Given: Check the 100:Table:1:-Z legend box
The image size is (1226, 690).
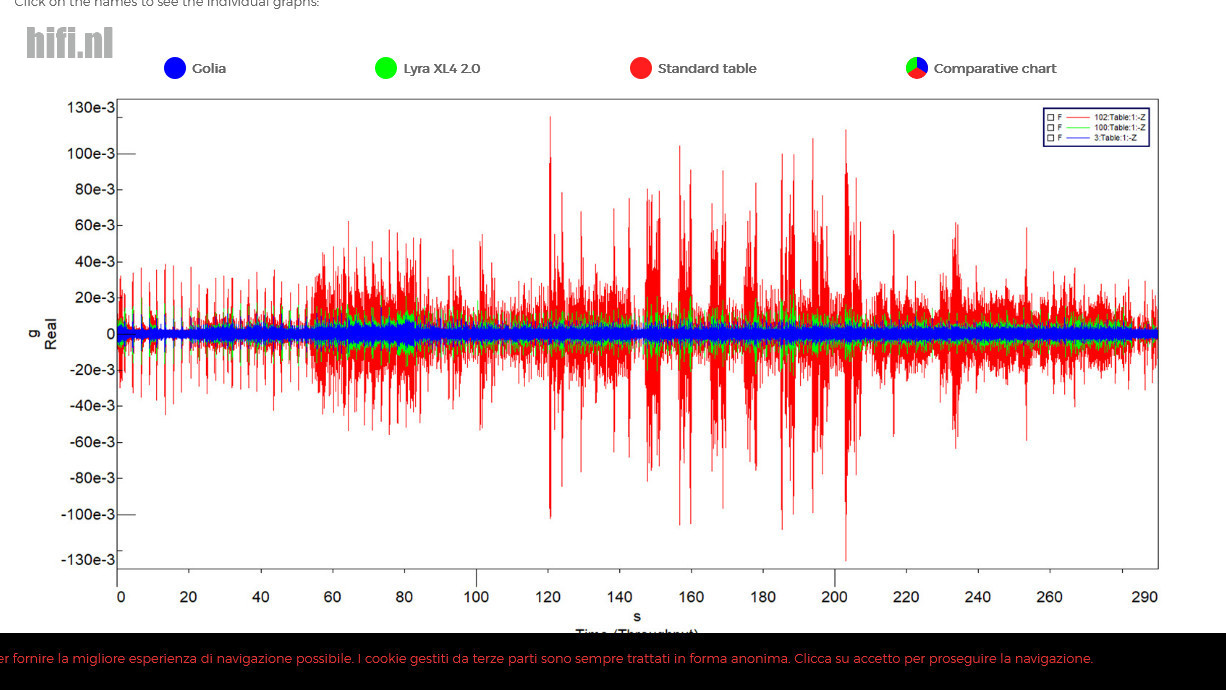Looking at the screenshot, I should tap(1050, 127).
